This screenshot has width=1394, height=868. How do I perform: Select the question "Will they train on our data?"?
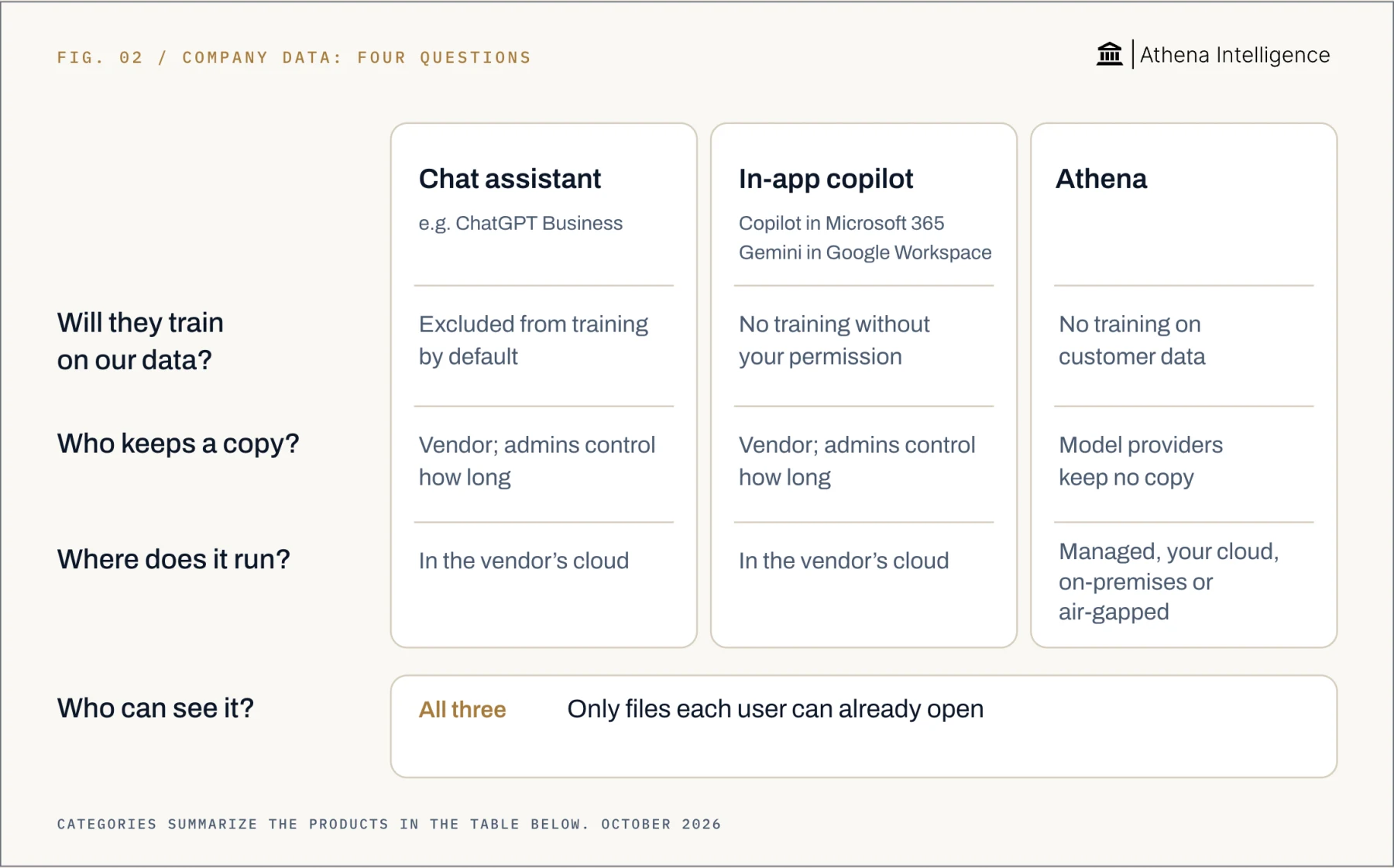coord(140,341)
